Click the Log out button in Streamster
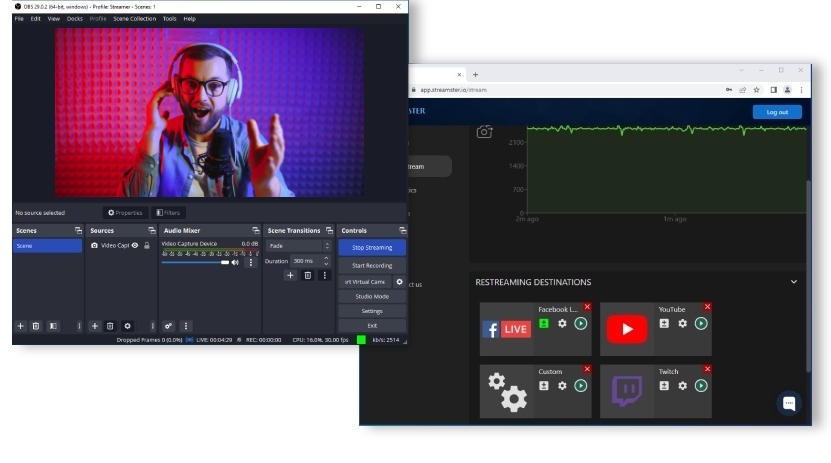This screenshot has height=463, width=831. [x=777, y=112]
